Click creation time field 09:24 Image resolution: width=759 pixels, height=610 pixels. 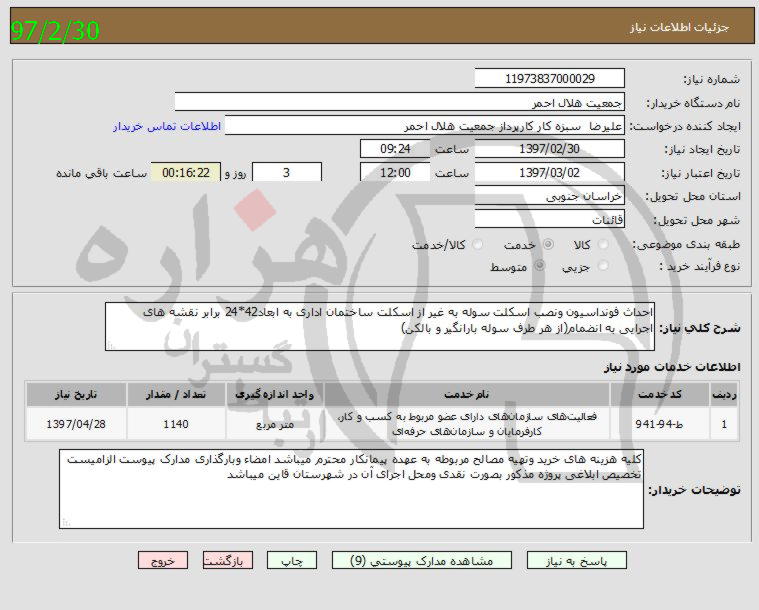pyautogui.click(x=395, y=149)
